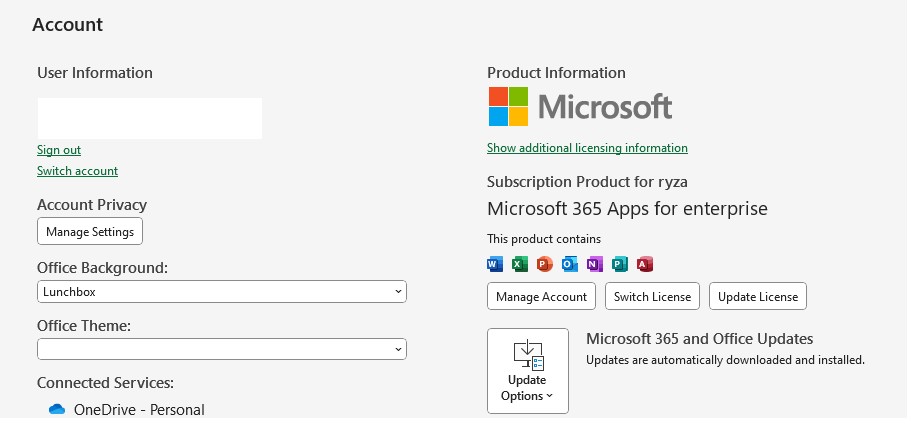Click the Word app icon
The width and height of the screenshot is (909, 423).
[495, 265]
